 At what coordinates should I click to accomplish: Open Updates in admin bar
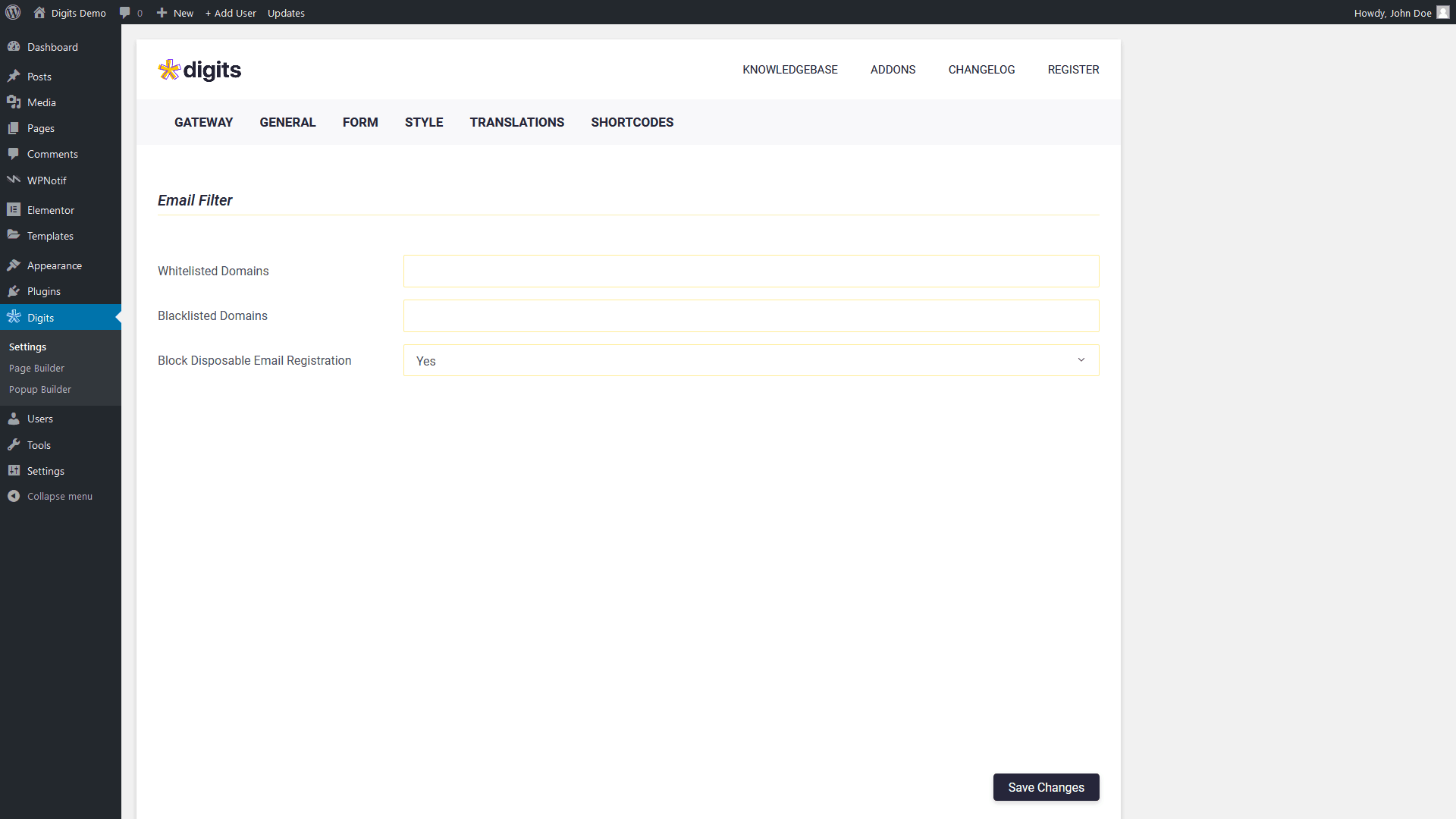tap(286, 13)
